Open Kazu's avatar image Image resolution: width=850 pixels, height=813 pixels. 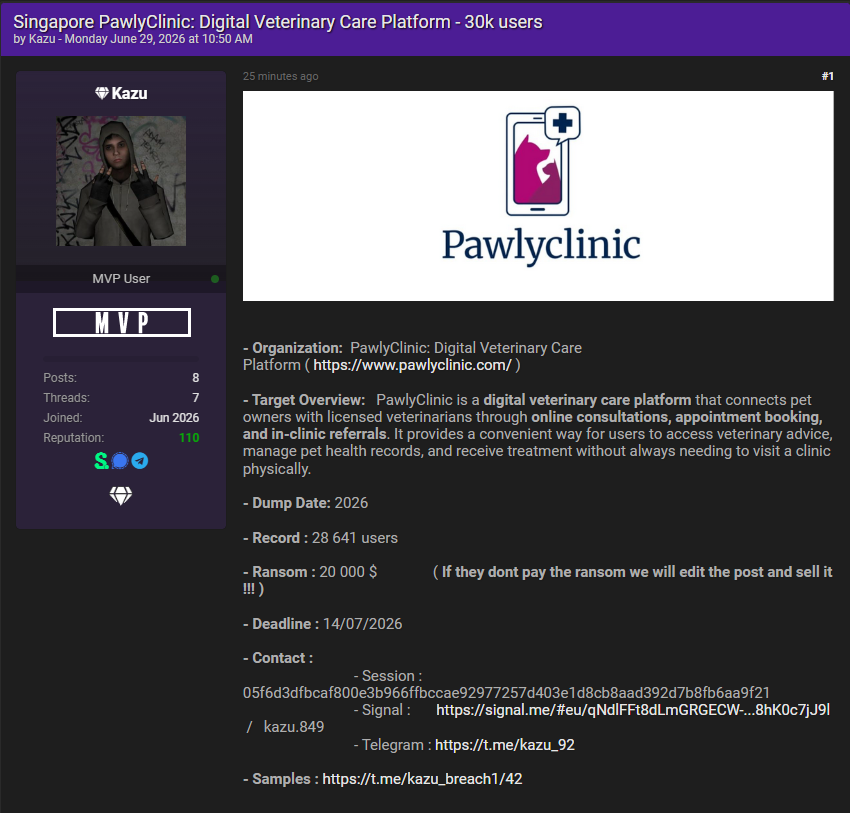pyautogui.click(x=121, y=181)
